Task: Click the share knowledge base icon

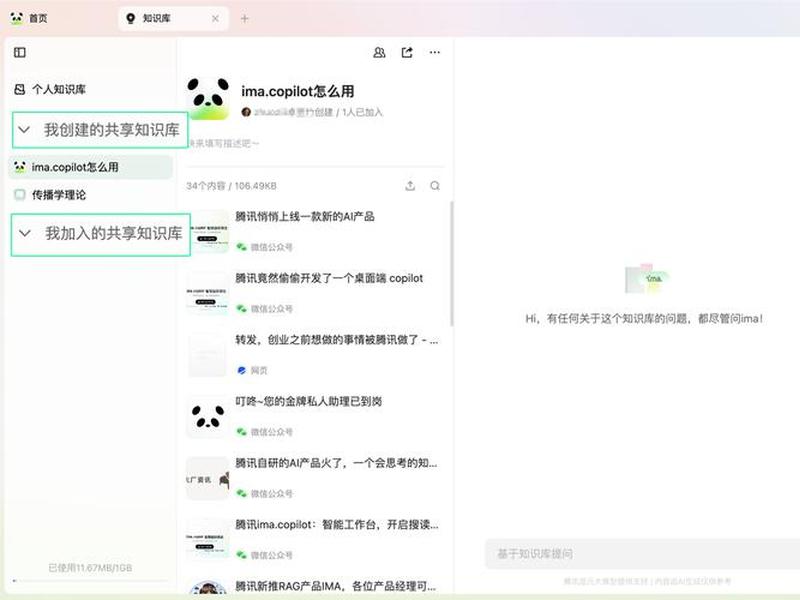Action: pyautogui.click(x=407, y=52)
